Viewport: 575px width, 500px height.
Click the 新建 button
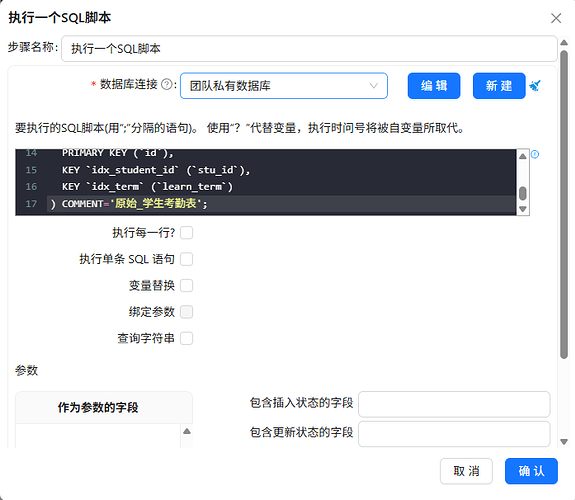499,86
